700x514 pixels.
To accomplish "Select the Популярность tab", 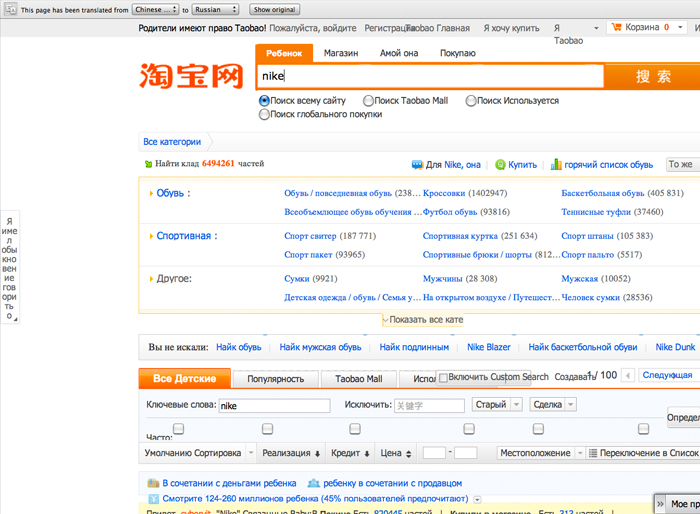I will pyautogui.click(x=275, y=379).
